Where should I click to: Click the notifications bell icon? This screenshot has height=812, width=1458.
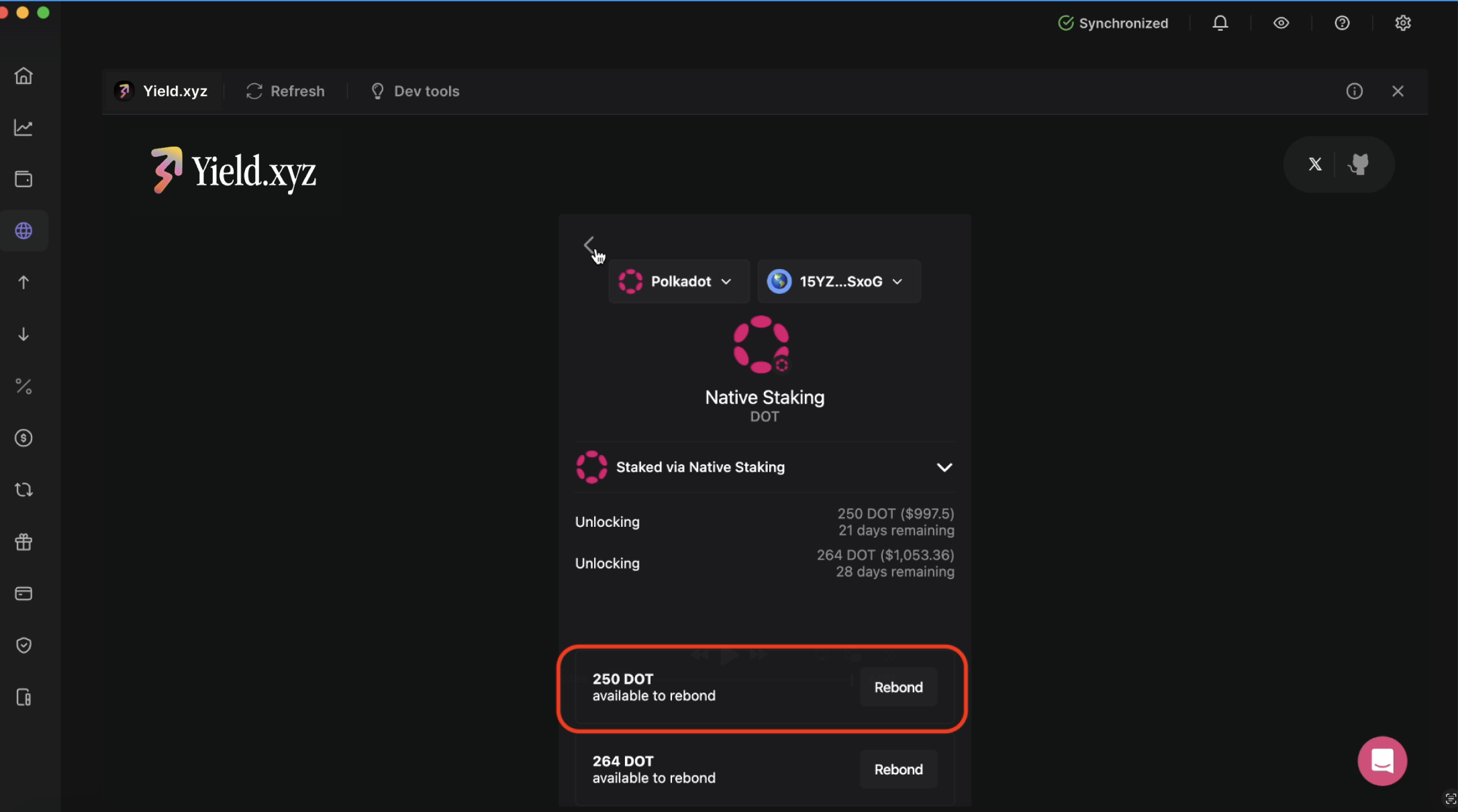click(x=1220, y=23)
